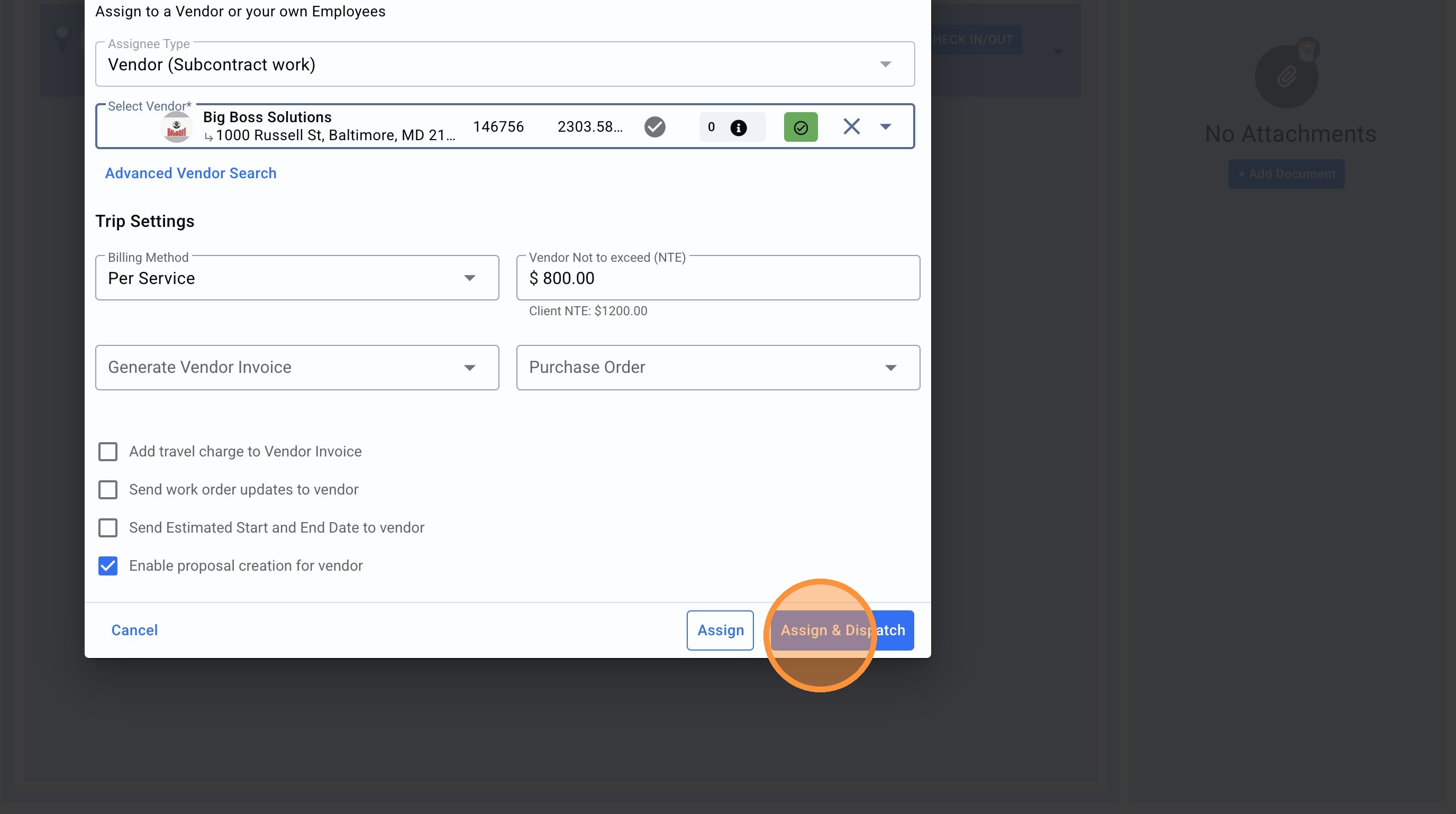Click the black info circle icon
This screenshot has width=1456, height=814.
(738, 127)
